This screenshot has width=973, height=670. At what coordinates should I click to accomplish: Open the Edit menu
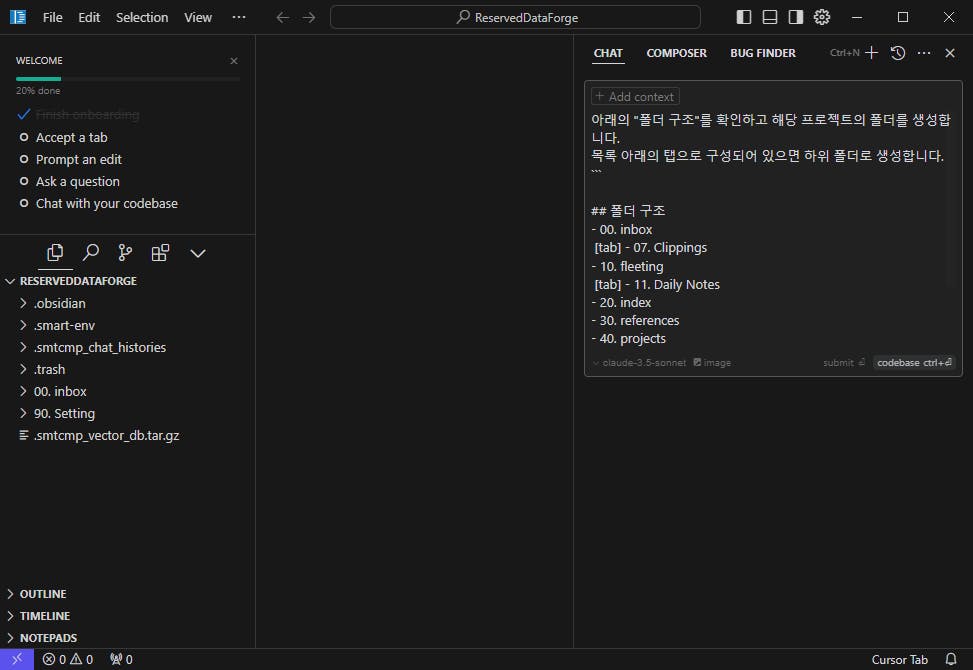[x=89, y=17]
